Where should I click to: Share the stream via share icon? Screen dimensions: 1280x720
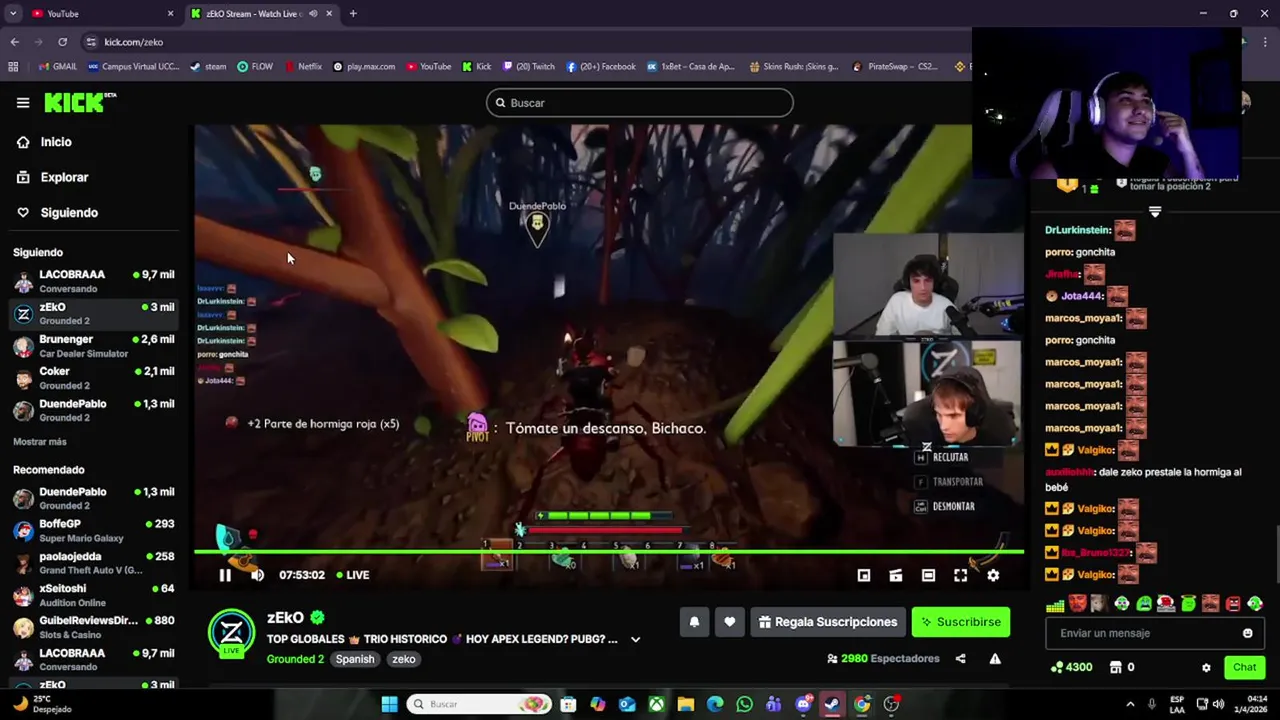click(961, 659)
